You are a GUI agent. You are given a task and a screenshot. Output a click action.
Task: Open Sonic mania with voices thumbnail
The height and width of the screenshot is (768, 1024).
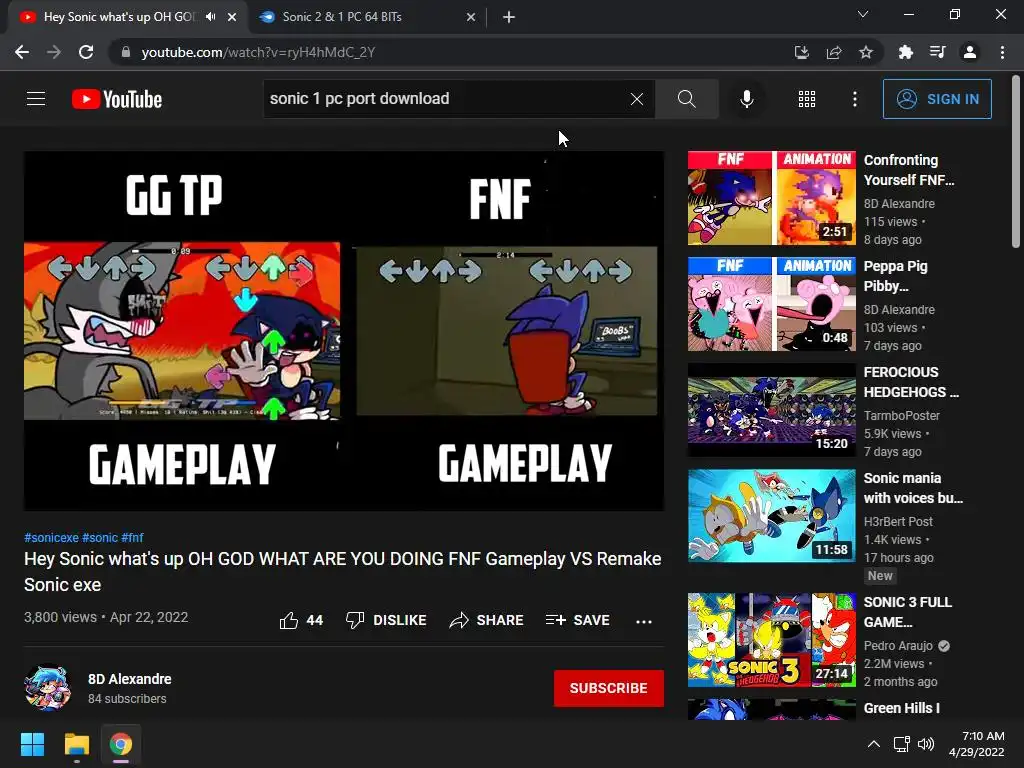click(771, 515)
